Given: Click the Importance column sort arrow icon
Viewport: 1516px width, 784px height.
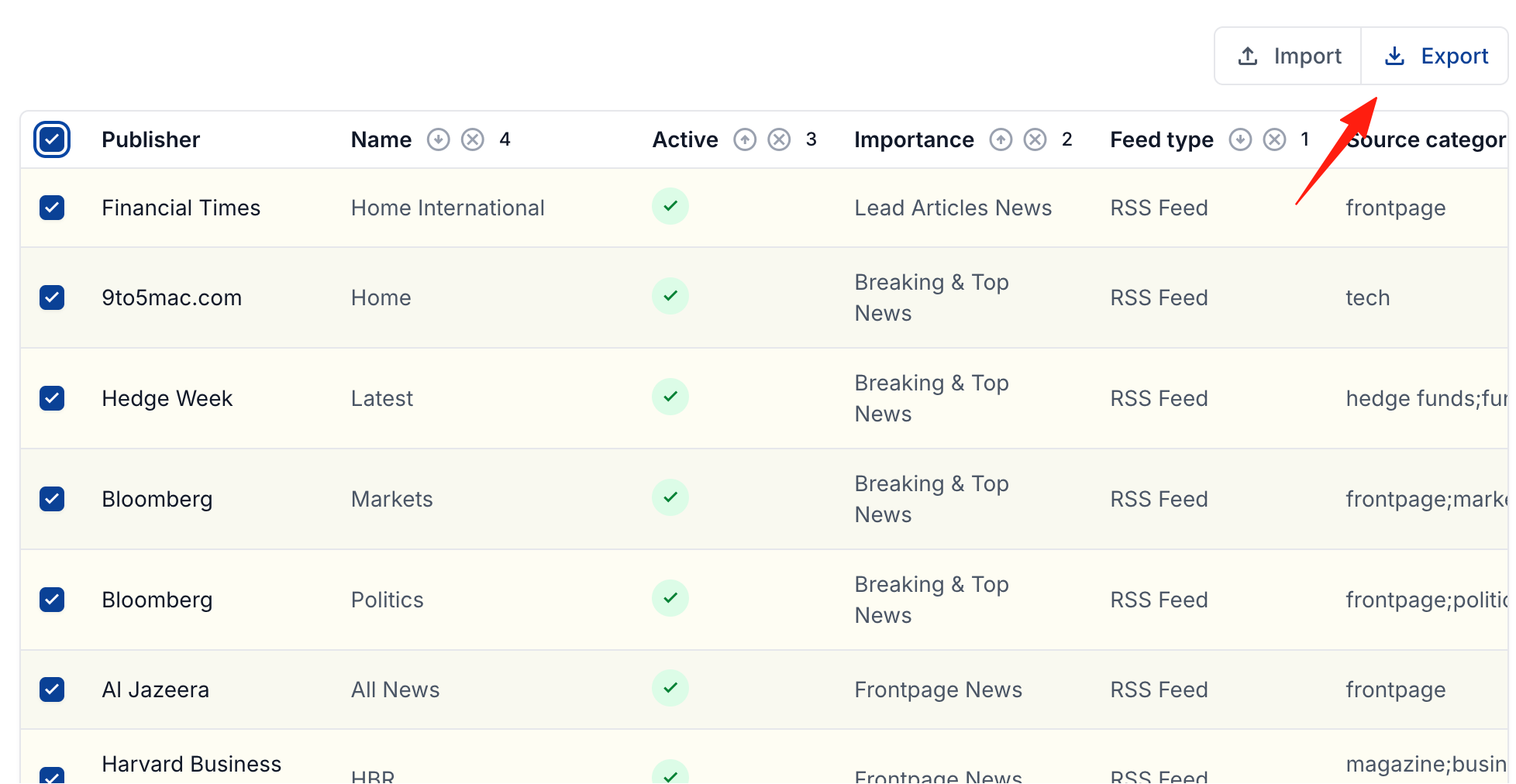Looking at the screenshot, I should 1001,139.
